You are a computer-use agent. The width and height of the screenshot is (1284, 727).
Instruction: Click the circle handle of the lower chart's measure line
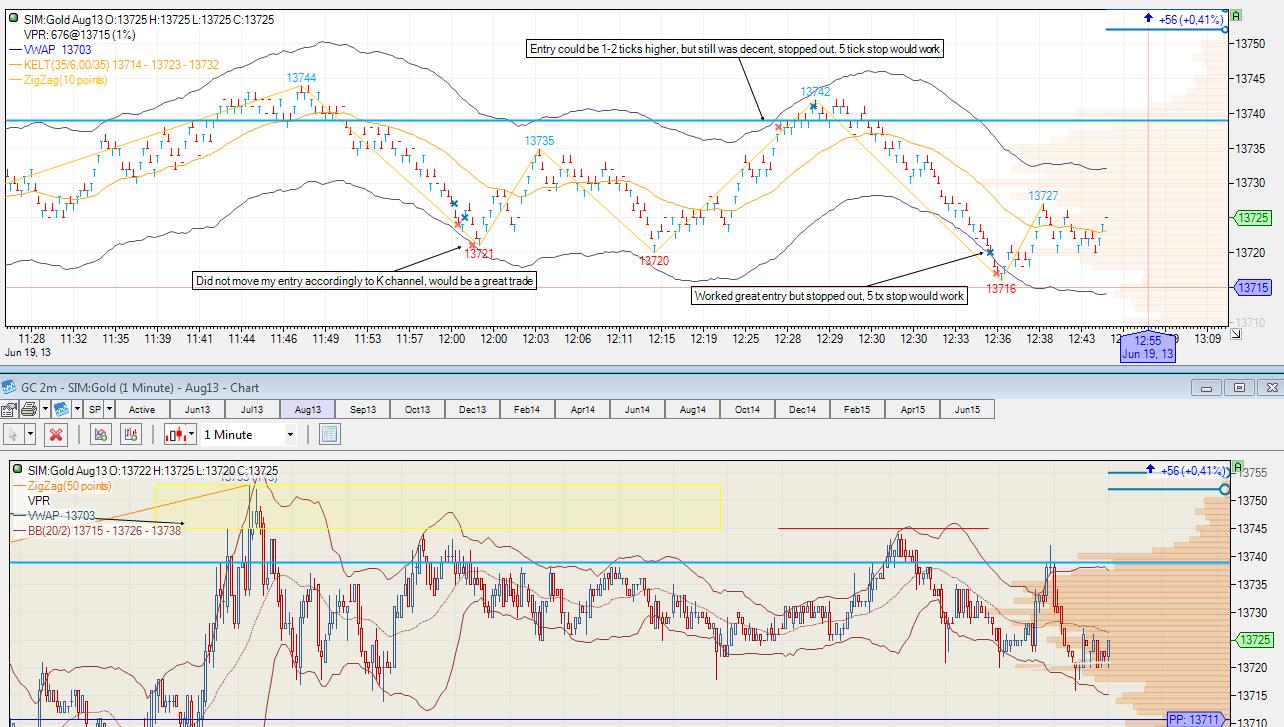tap(1225, 489)
